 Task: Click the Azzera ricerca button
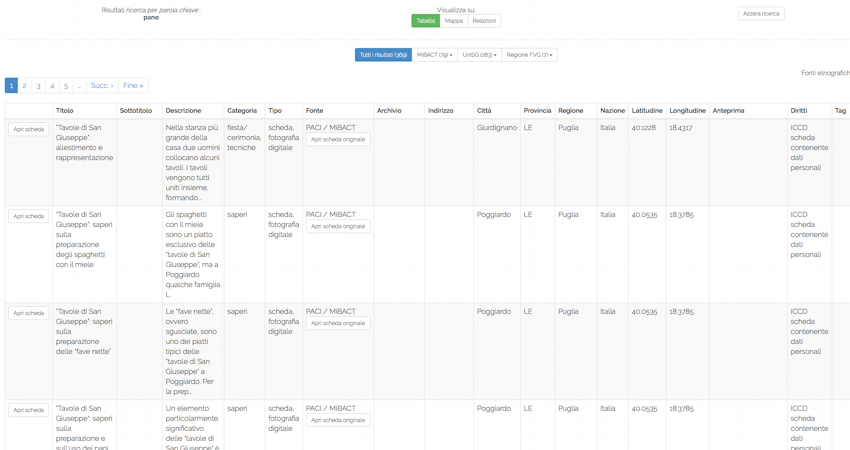(x=761, y=14)
